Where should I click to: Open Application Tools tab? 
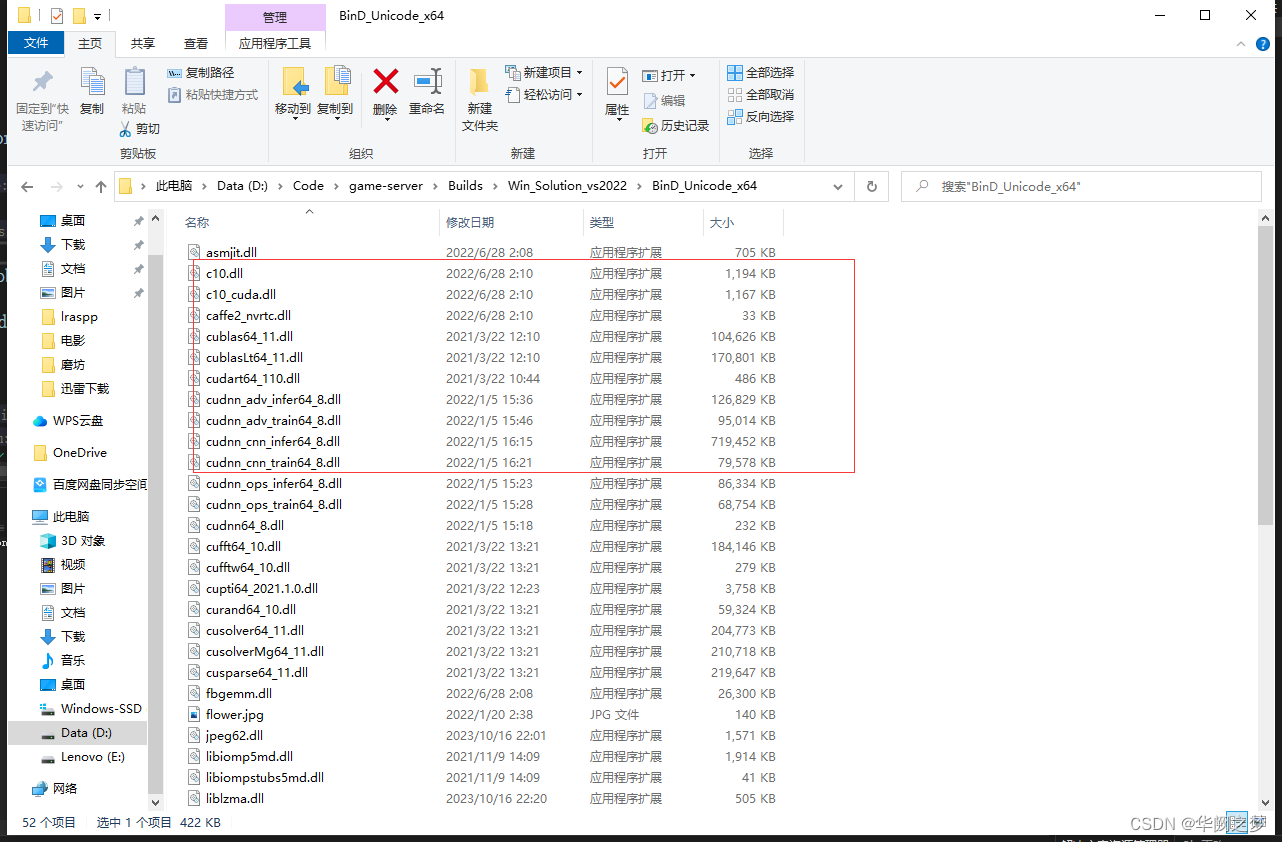click(275, 43)
